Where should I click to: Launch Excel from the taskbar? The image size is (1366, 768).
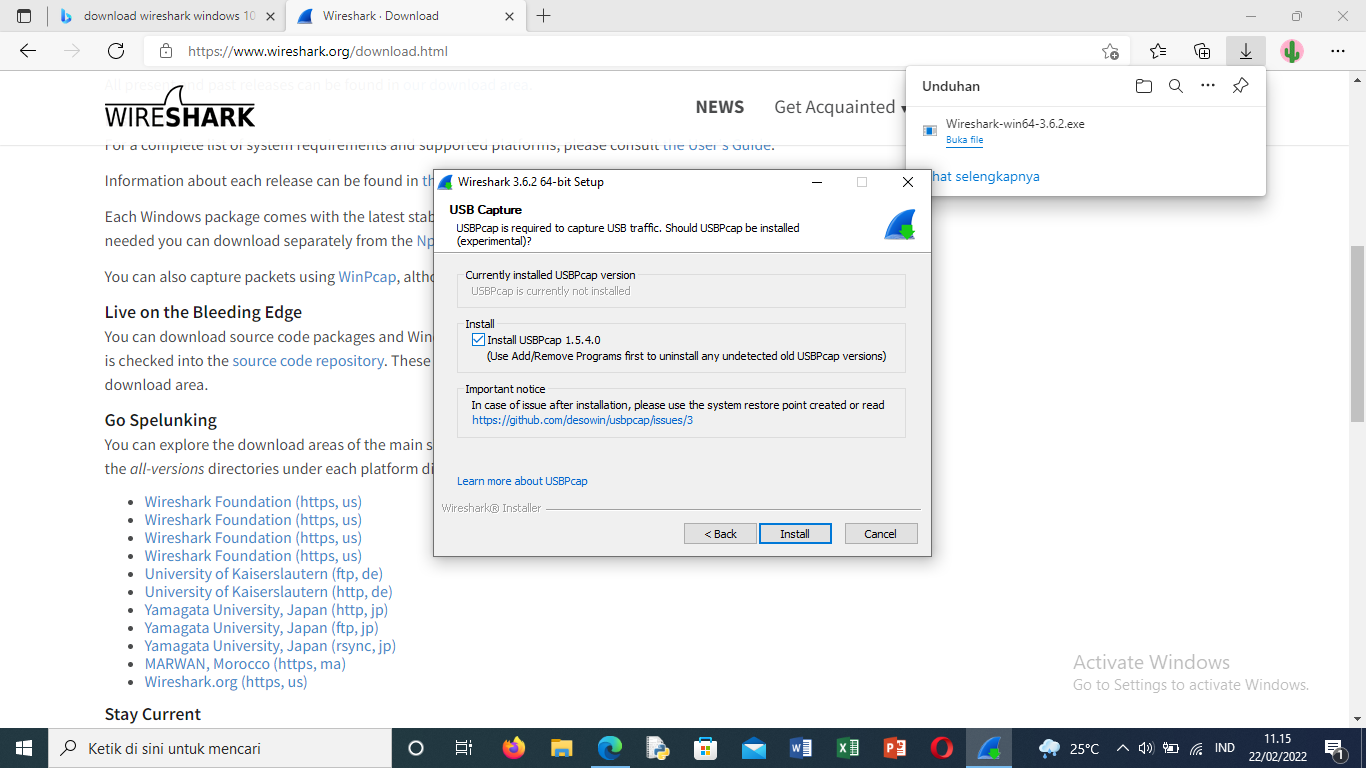[x=848, y=748]
